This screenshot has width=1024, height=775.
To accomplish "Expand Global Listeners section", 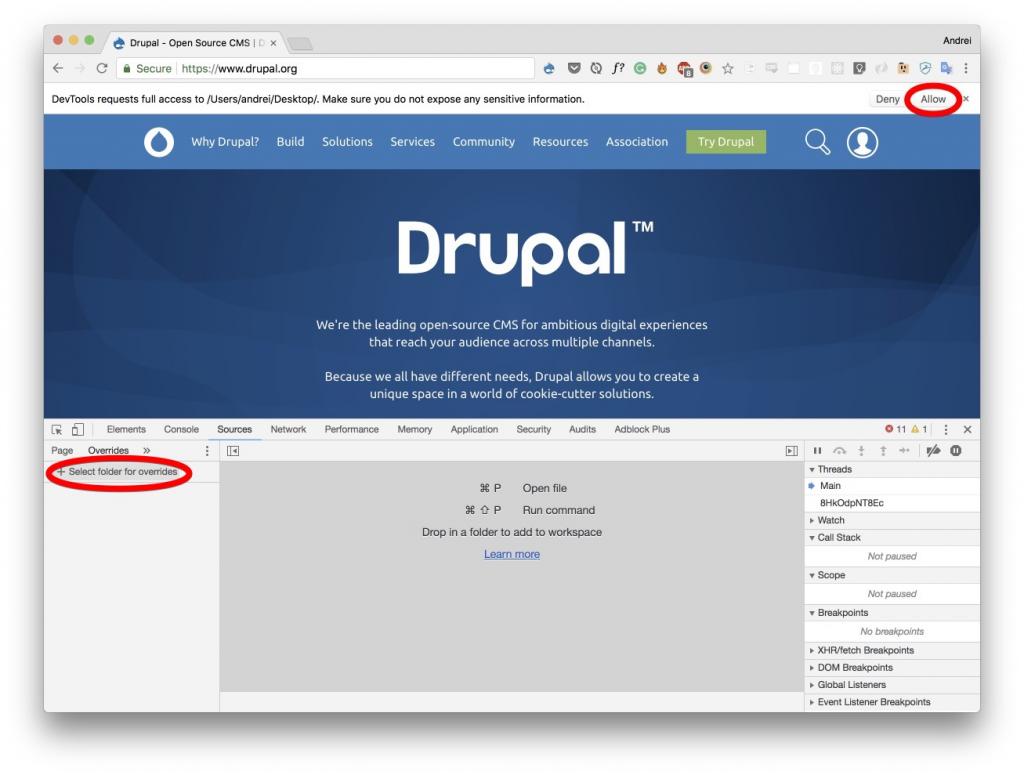I will (x=812, y=685).
